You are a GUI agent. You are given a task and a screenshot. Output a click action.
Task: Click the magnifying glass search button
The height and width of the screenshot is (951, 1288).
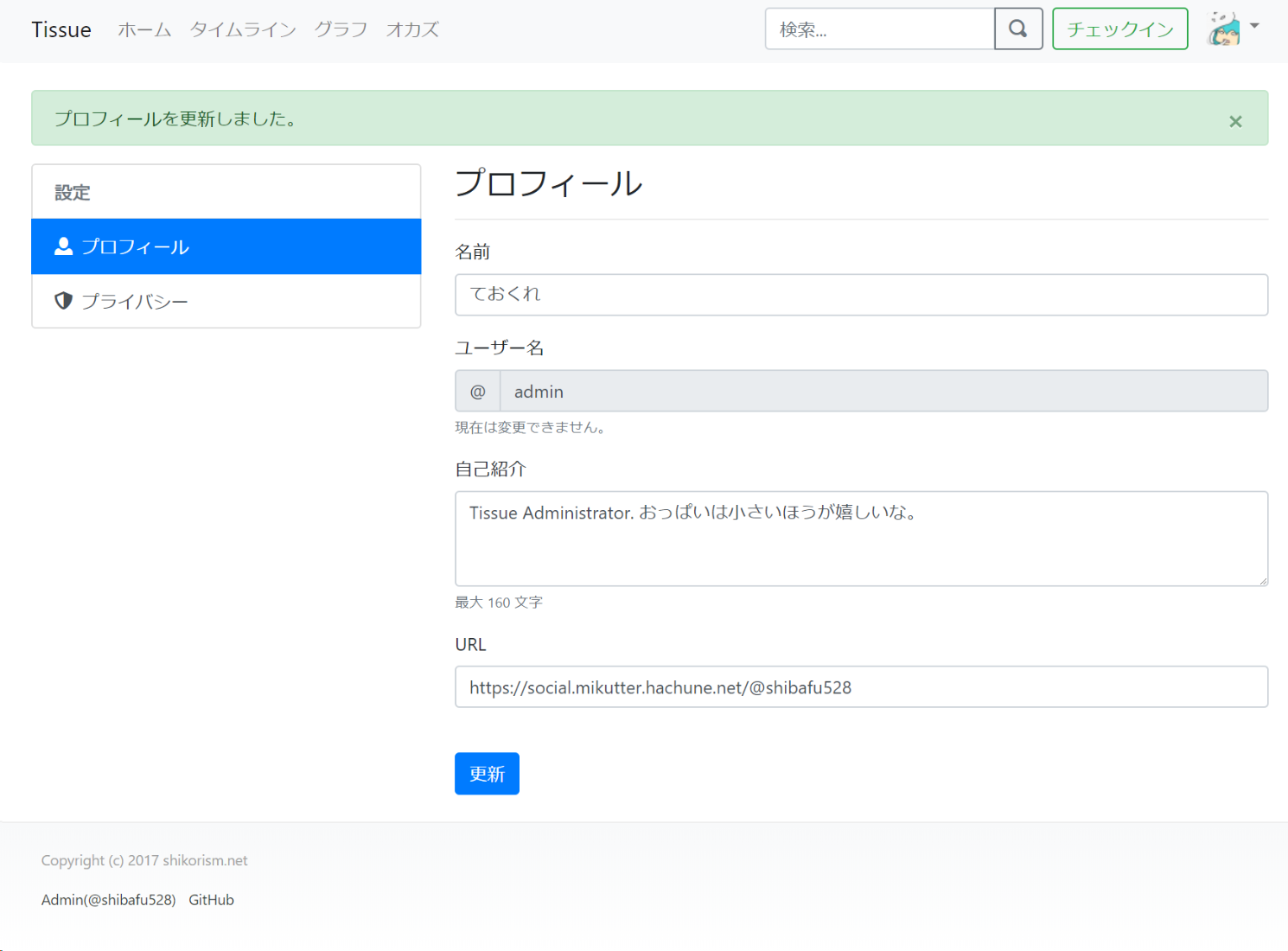pos(1018,29)
